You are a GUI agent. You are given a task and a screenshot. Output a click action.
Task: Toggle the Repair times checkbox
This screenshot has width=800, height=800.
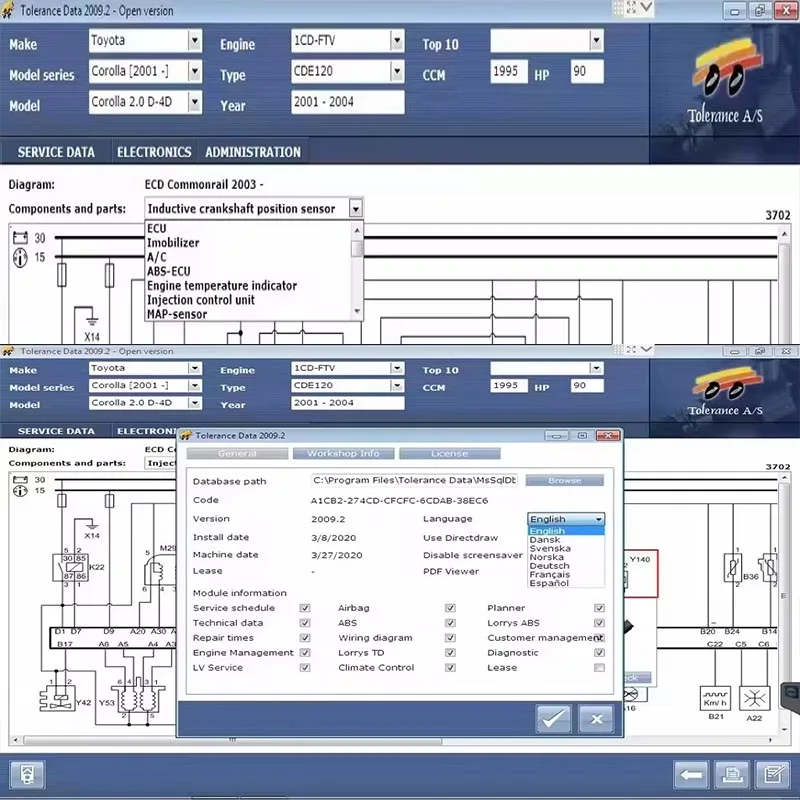coord(305,637)
